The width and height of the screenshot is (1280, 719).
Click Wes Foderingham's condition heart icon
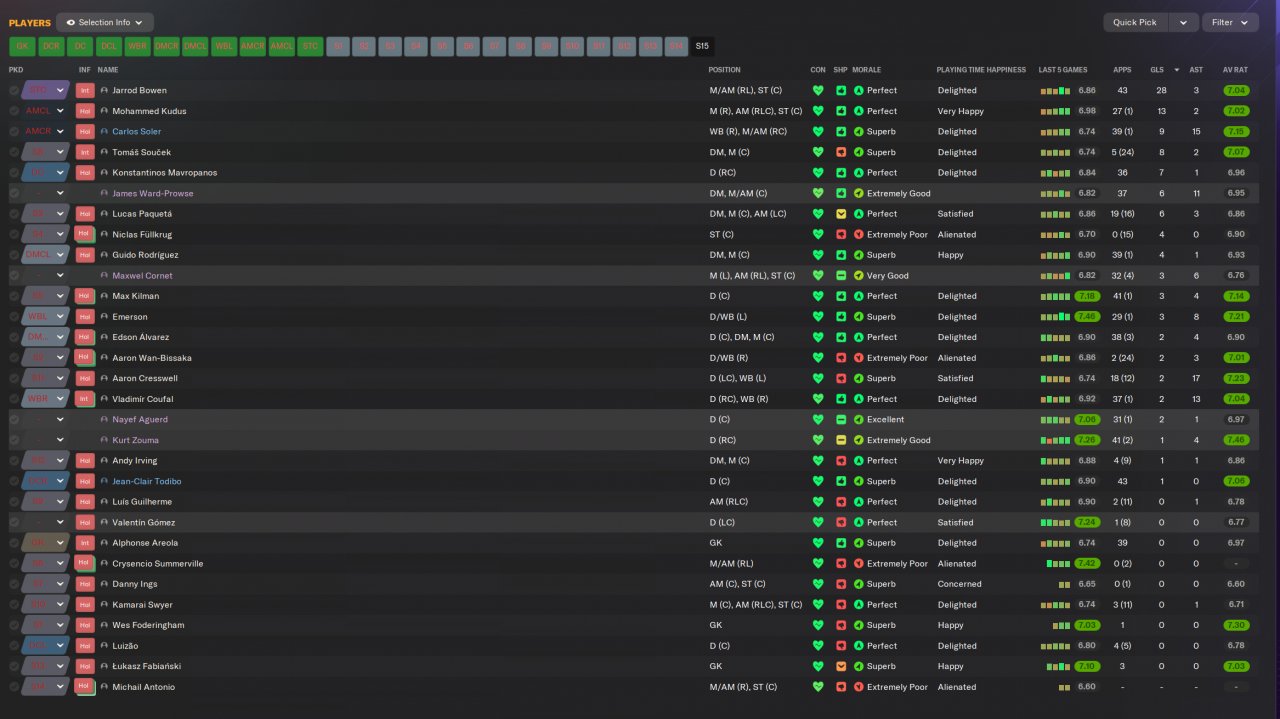point(818,625)
